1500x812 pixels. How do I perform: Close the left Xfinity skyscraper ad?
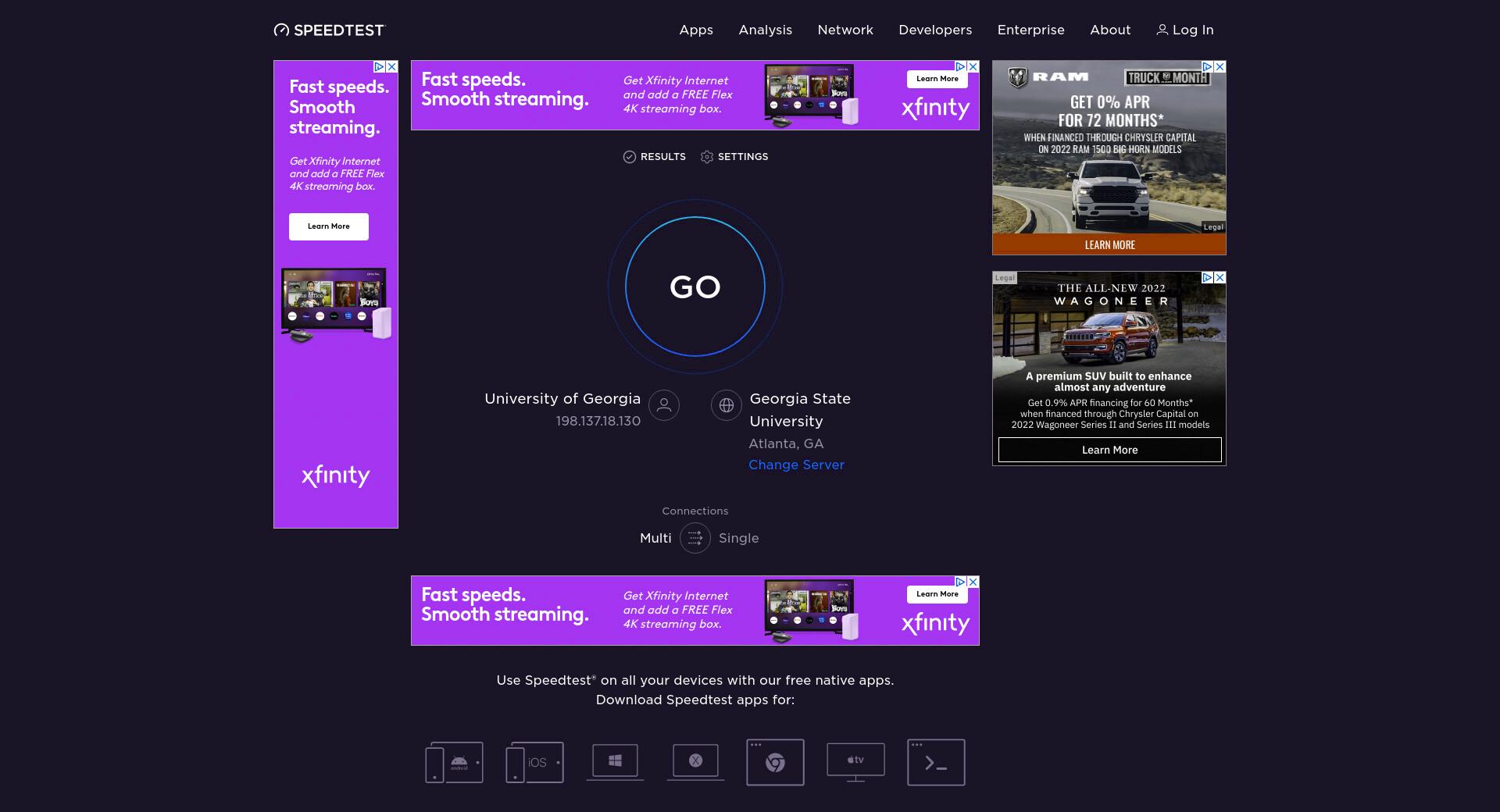pos(392,67)
